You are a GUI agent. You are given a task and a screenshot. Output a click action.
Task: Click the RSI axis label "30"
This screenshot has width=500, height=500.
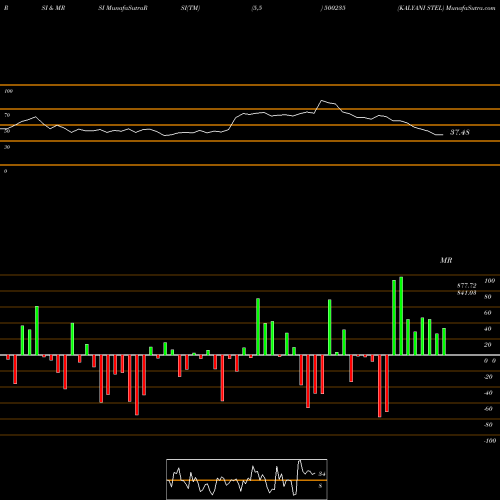[7, 147]
